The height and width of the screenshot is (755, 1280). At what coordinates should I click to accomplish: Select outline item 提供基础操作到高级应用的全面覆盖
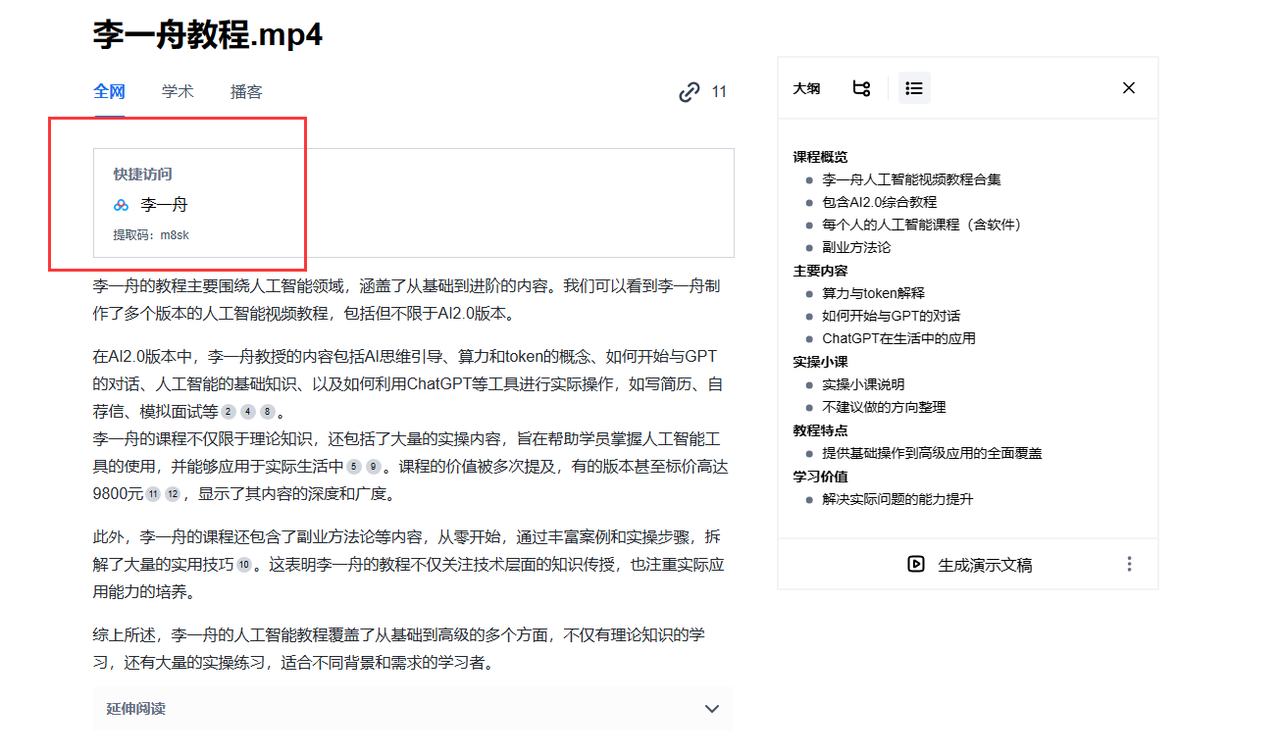tap(932, 453)
